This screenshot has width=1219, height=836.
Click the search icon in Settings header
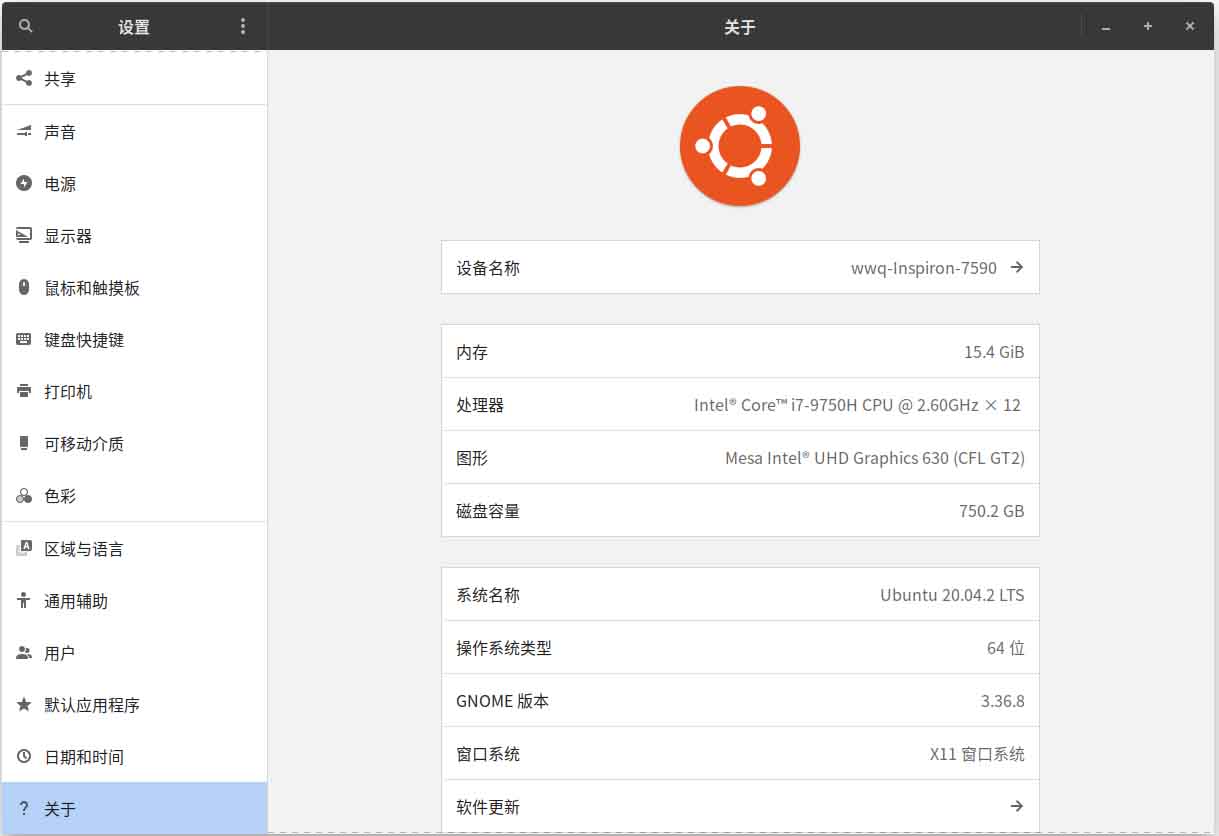(x=26, y=27)
